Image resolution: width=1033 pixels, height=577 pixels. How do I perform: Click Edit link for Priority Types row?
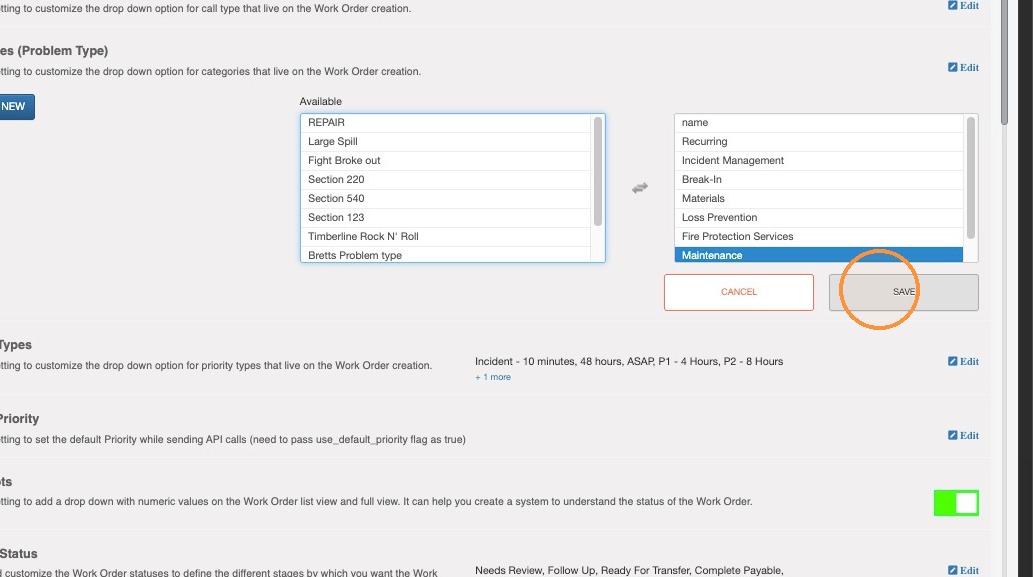[963, 361]
